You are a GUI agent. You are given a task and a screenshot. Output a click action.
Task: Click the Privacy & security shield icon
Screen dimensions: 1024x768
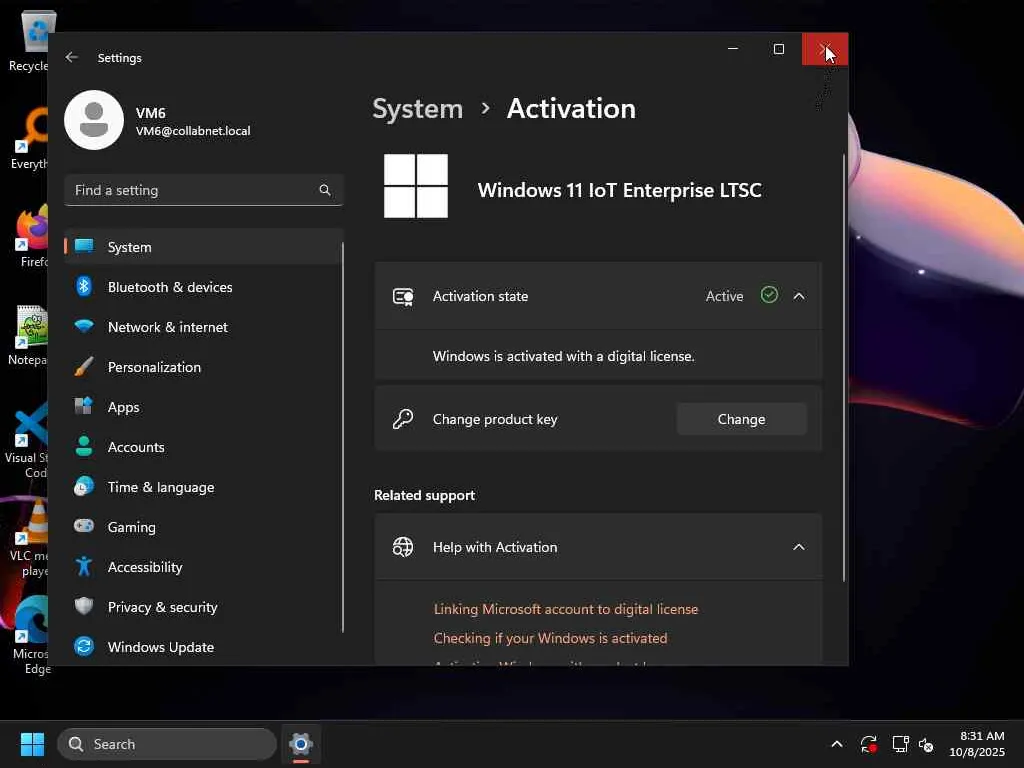point(84,606)
